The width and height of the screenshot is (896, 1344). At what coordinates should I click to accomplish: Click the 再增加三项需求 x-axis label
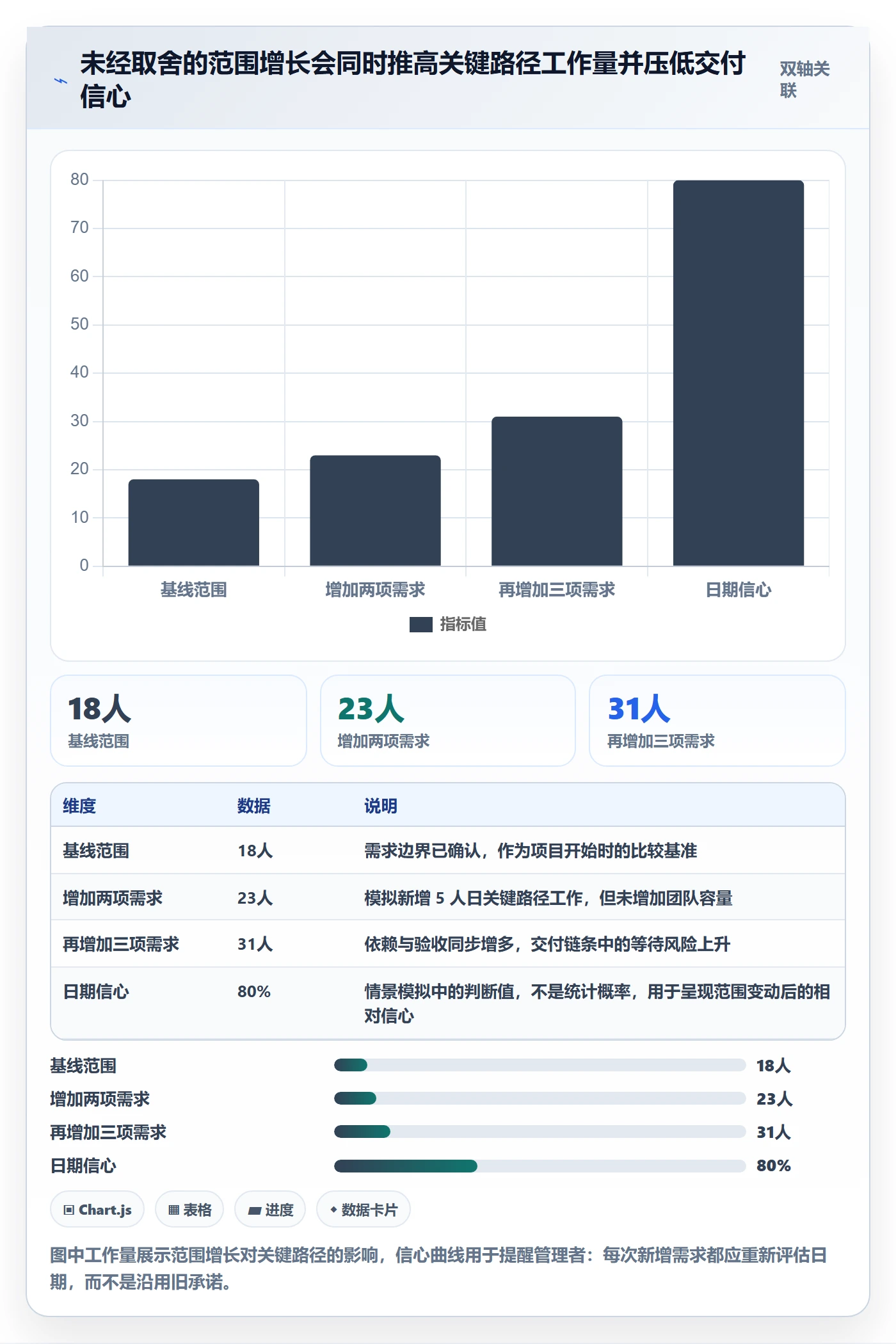[557, 589]
